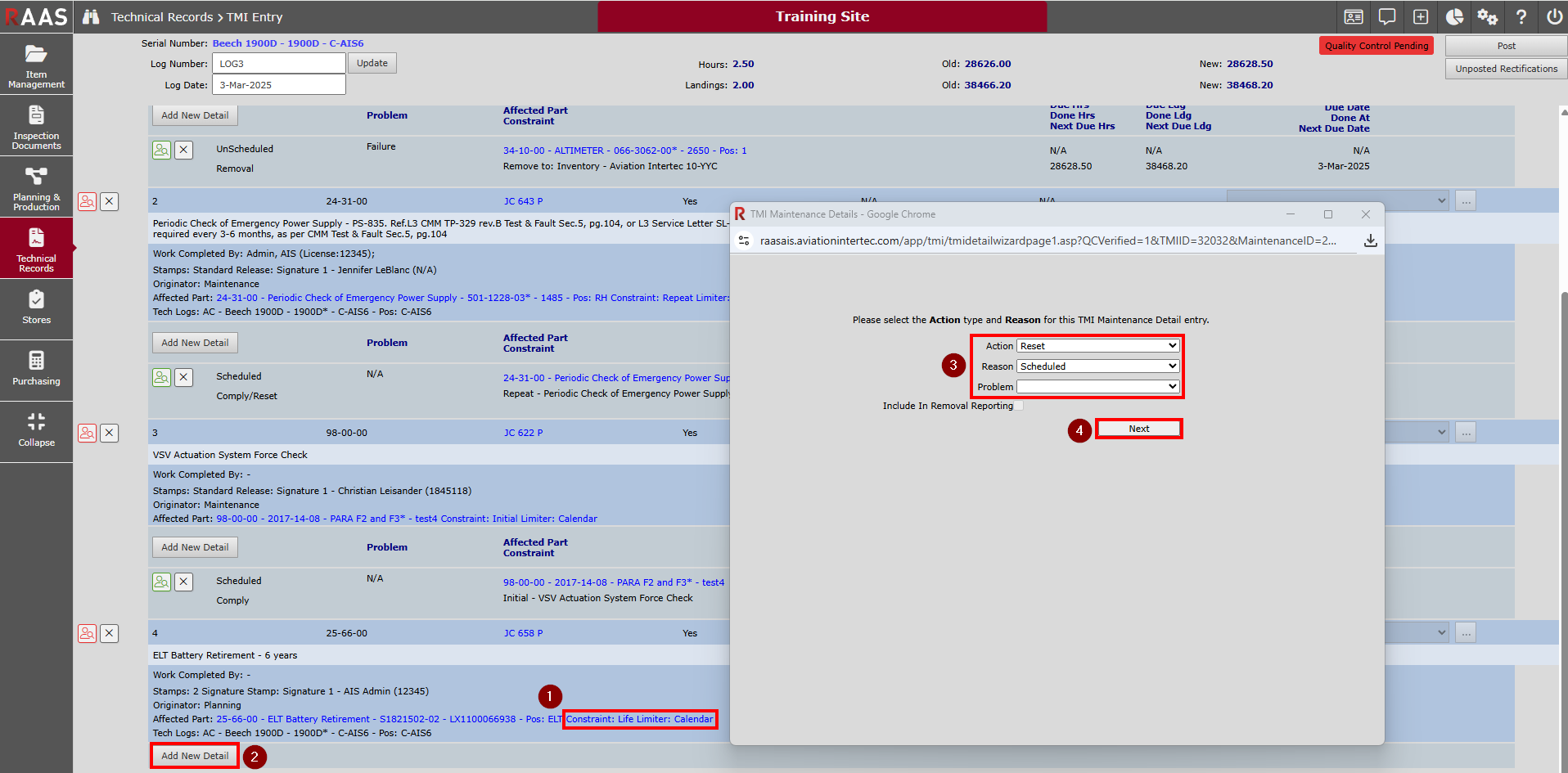Image resolution: width=1568 pixels, height=773 pixels.
Task: Open the Item Management sidebar module
Action: [x=36, y=65]
